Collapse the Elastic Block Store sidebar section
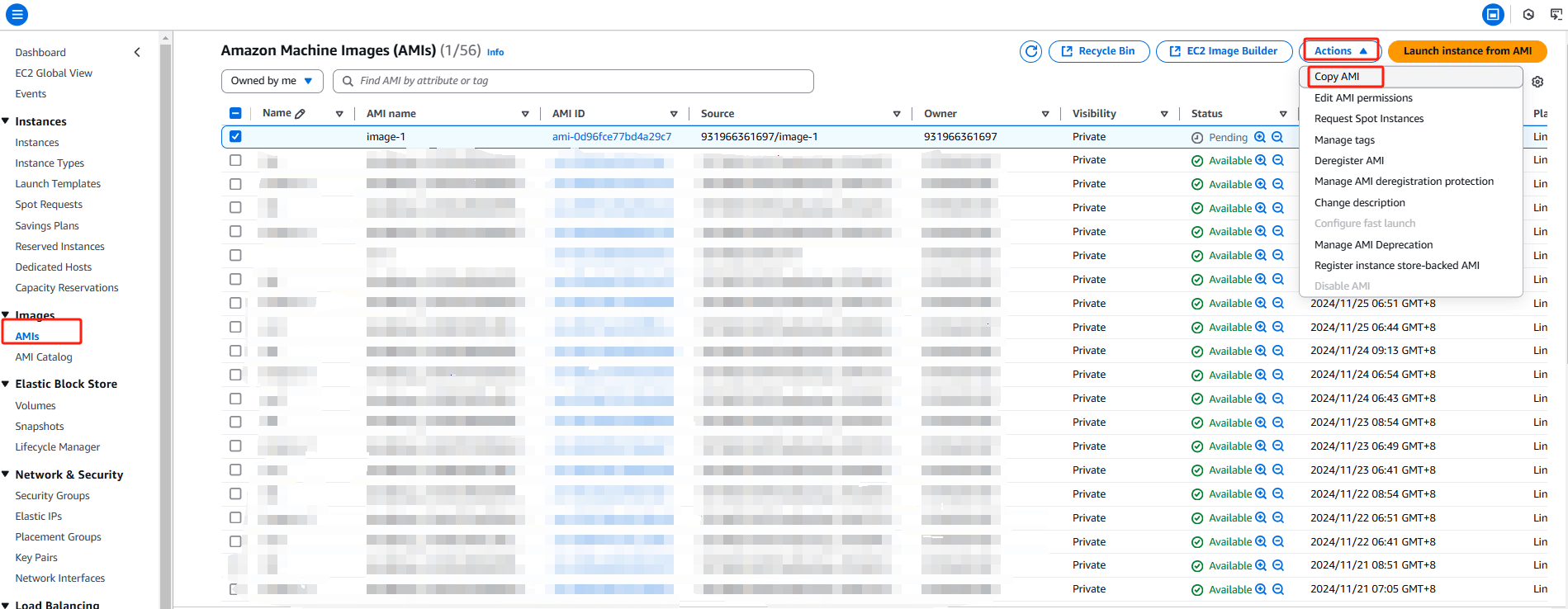1568x609 pixels. (6, 384)
